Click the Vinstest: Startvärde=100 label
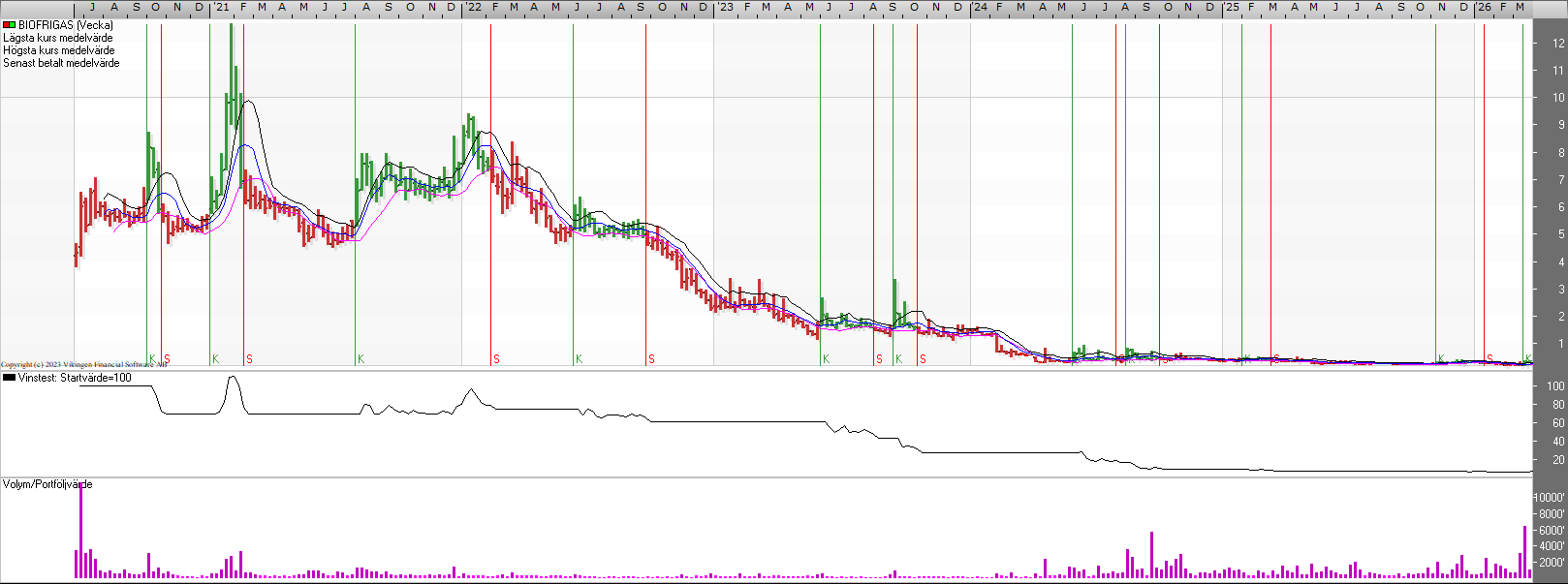This screenshot has height=584, width=1568. [75, 378]
